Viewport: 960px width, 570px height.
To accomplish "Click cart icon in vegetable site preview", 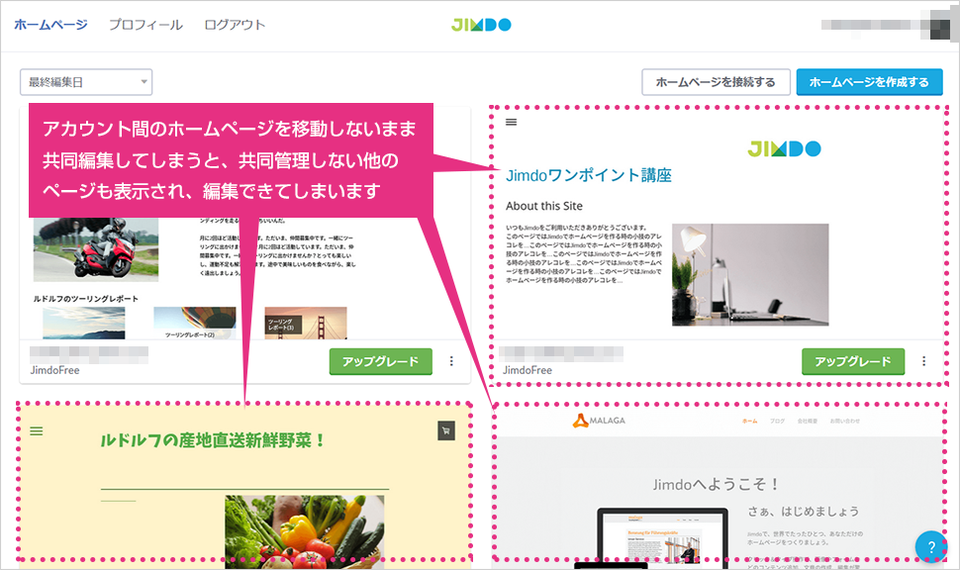I will pos(446,431).
